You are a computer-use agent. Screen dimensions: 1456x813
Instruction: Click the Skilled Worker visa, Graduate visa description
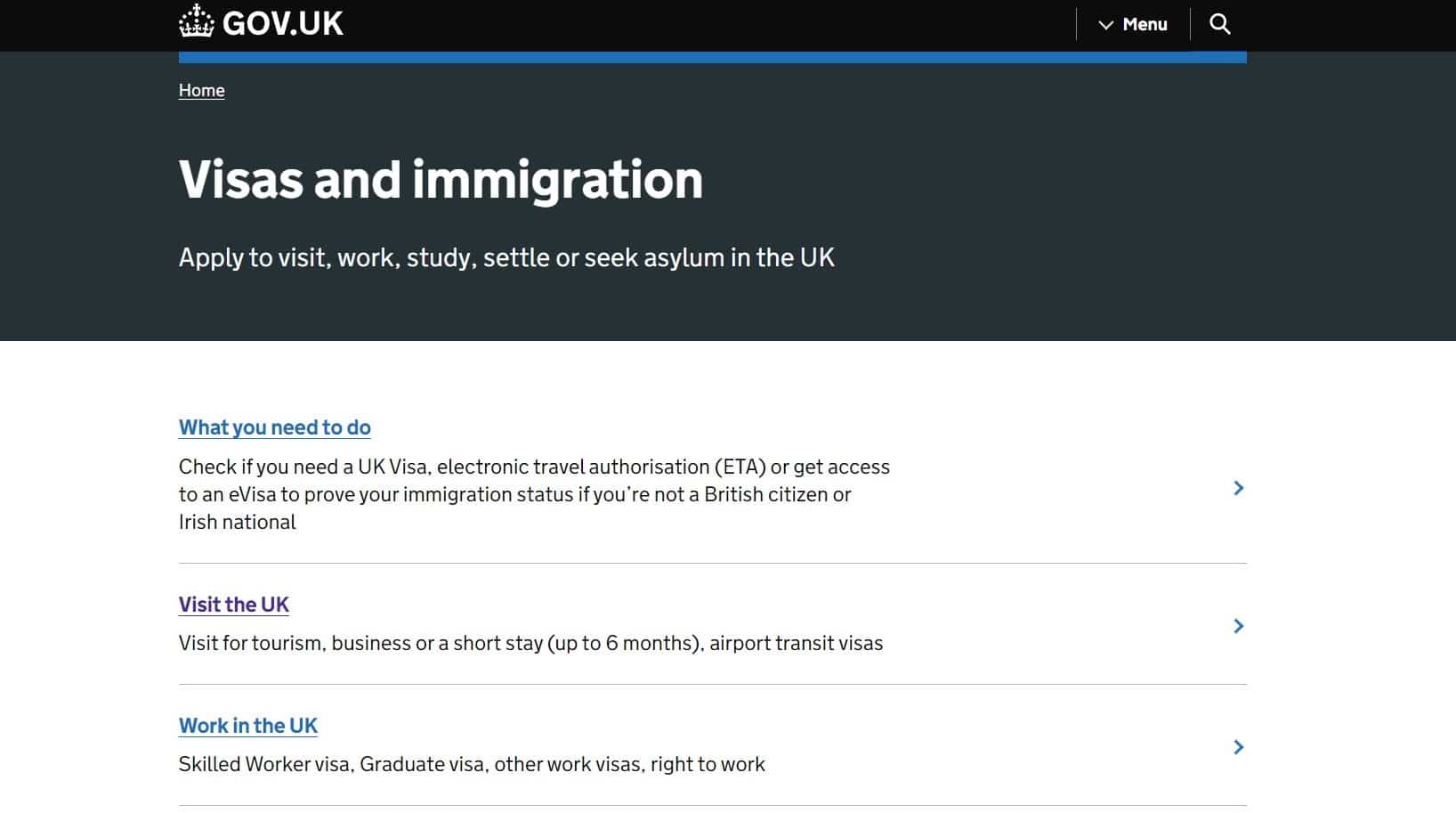[472, 764]
